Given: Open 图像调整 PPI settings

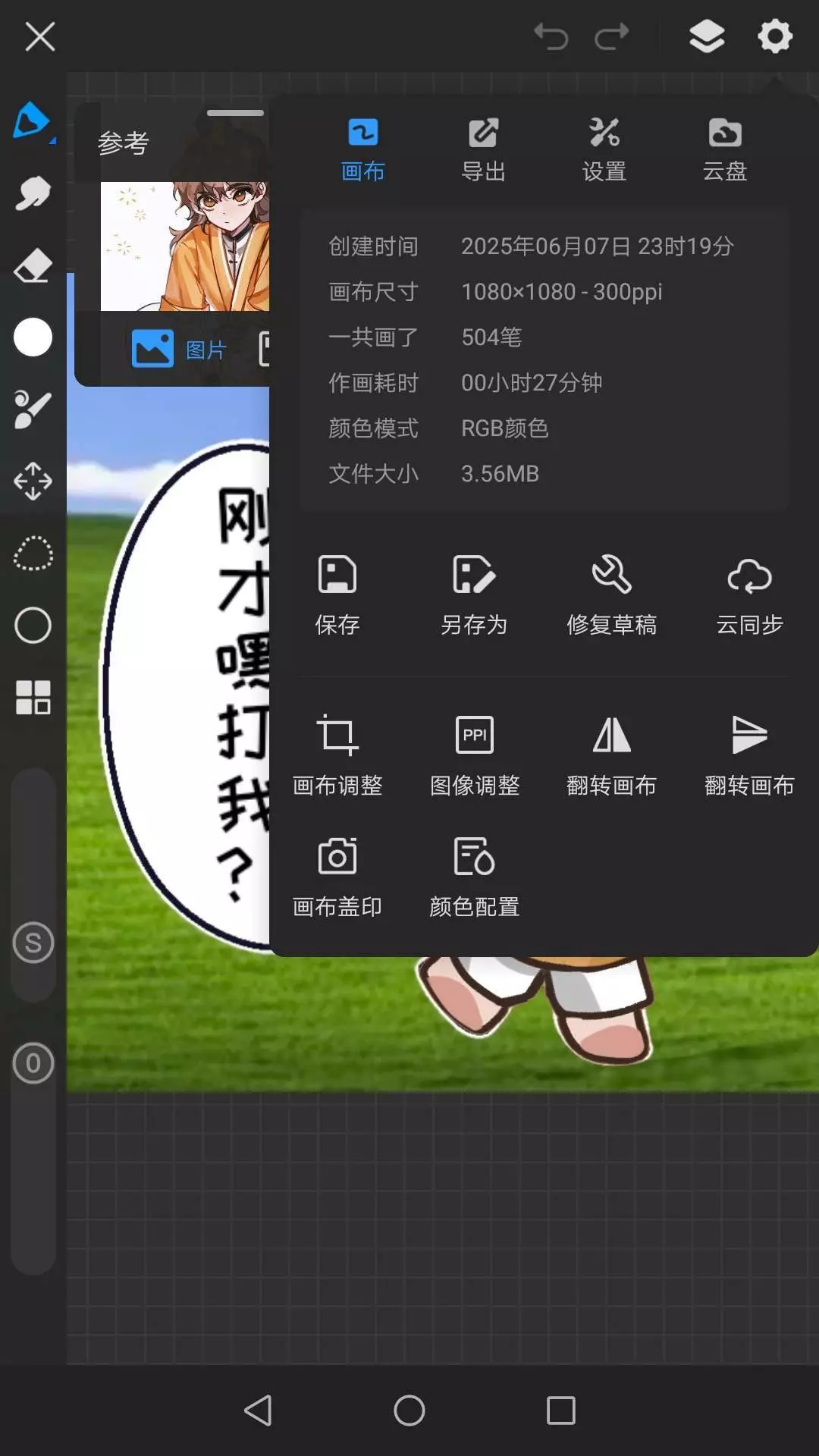Looking at the screenshot, I should 474,755.
